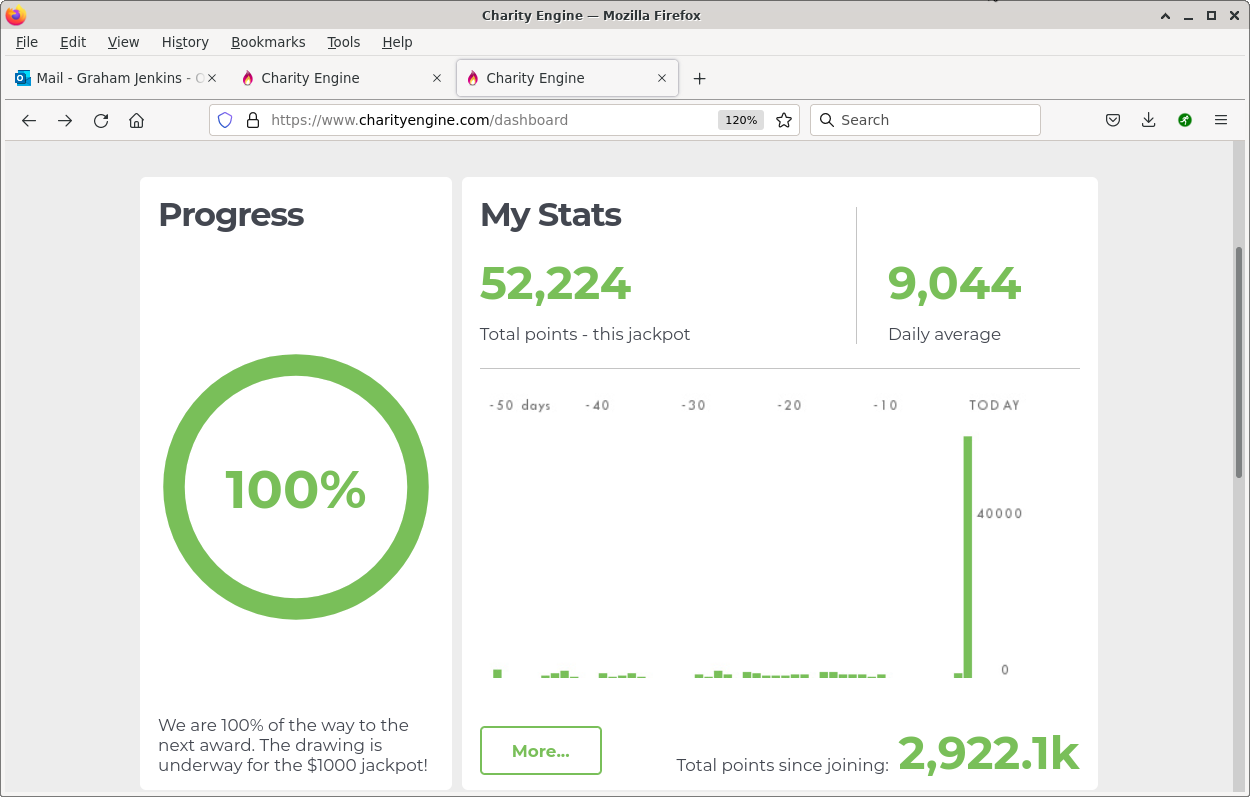Screen dimensions: 1250x797
Task: Click the 2,922.1k total points value
Action: tap(988, 754)
